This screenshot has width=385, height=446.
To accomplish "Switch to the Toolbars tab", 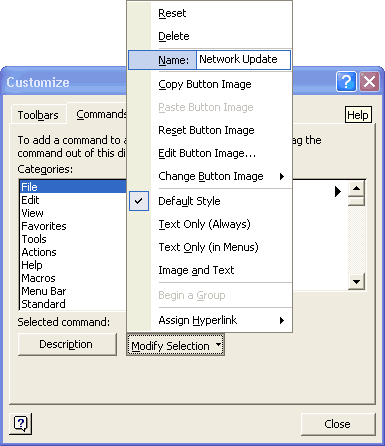I will [x=38, y=115].
